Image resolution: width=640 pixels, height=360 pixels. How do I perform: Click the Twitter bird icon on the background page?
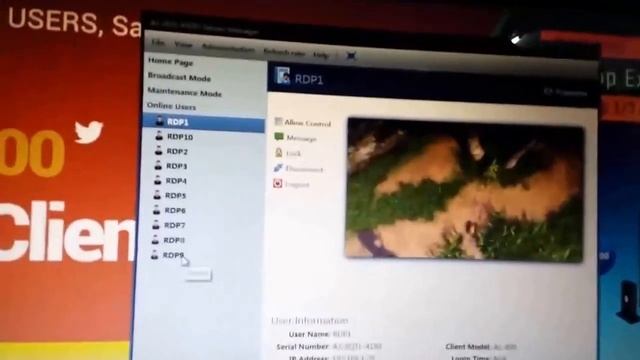[x=88, y=132]
